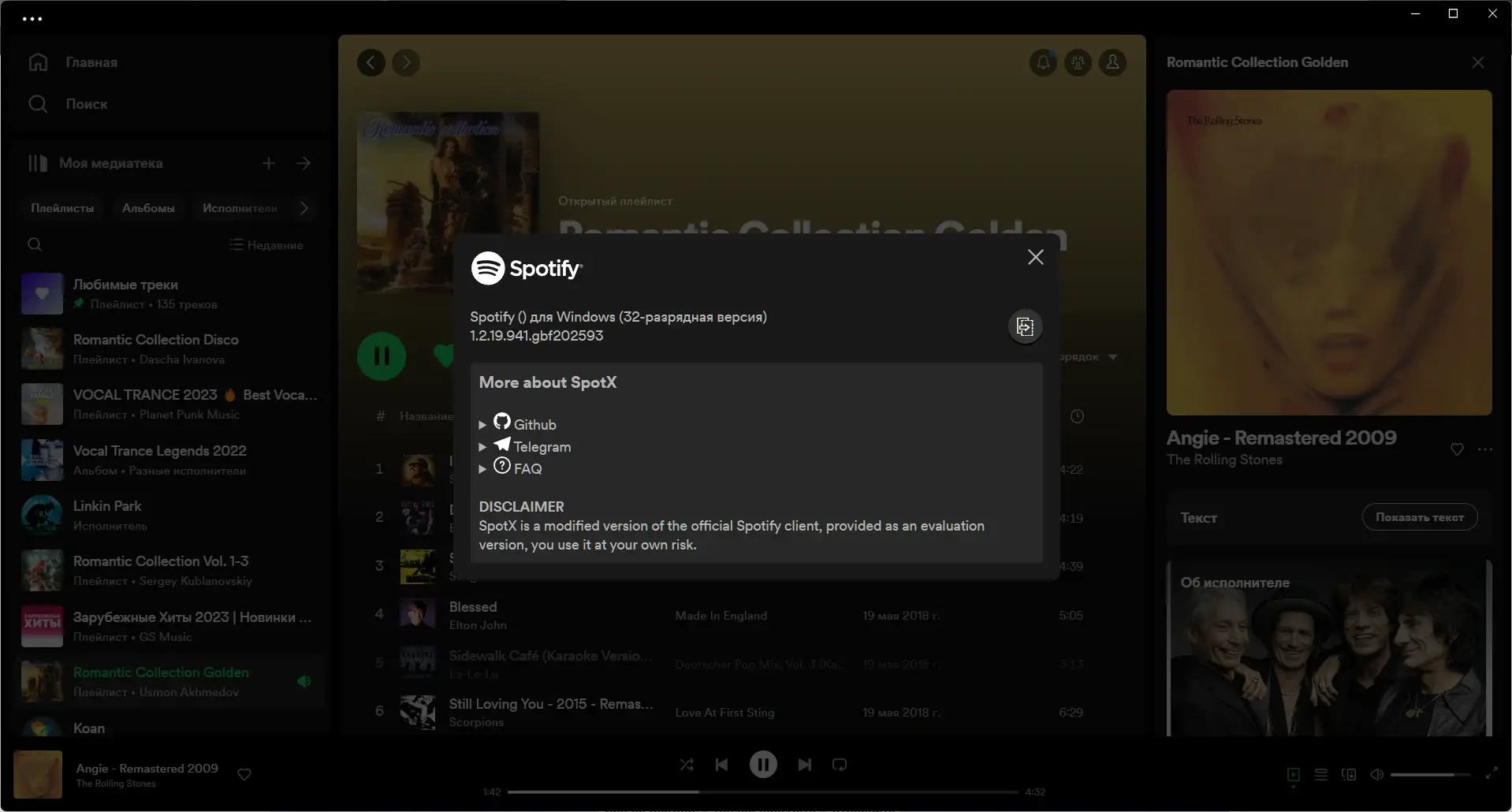1512x812 pixels.
Task: Filter library by Альбомы
Action: click(148, 208)
